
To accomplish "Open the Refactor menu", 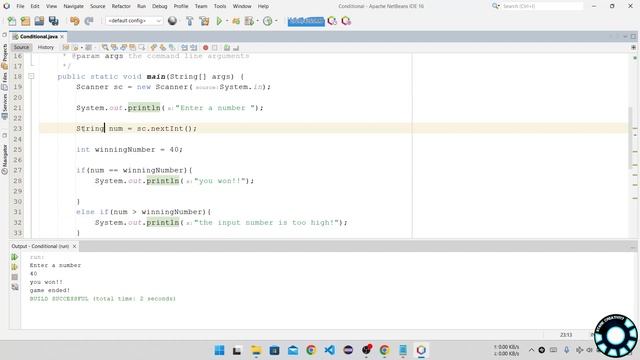I will pos(121,6).
